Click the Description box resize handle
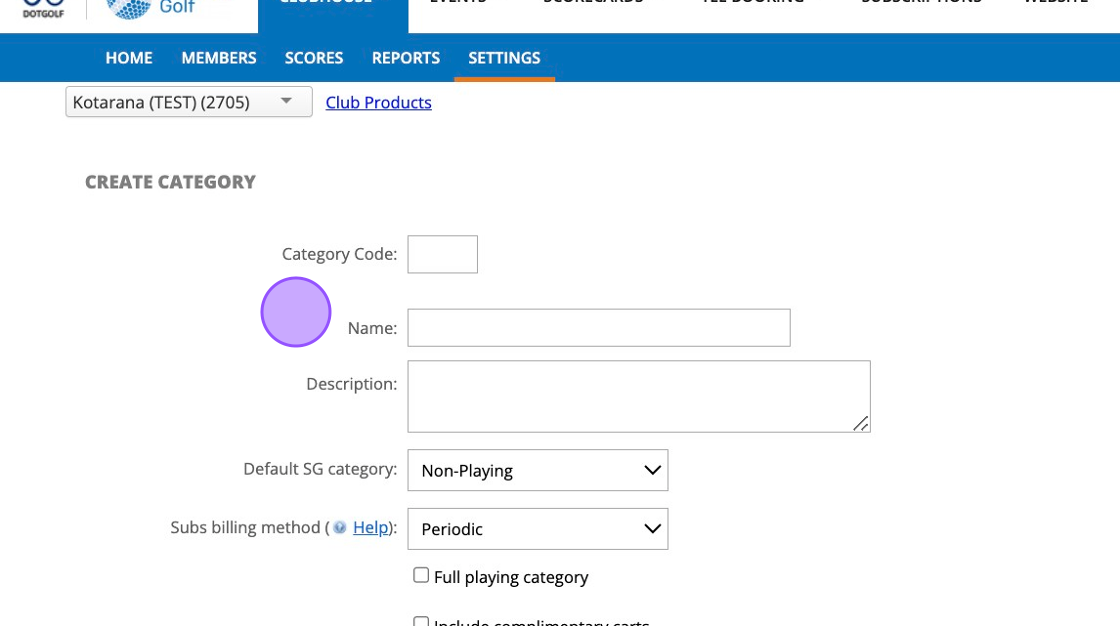The image size is (1120, 626). pos(860,423)
